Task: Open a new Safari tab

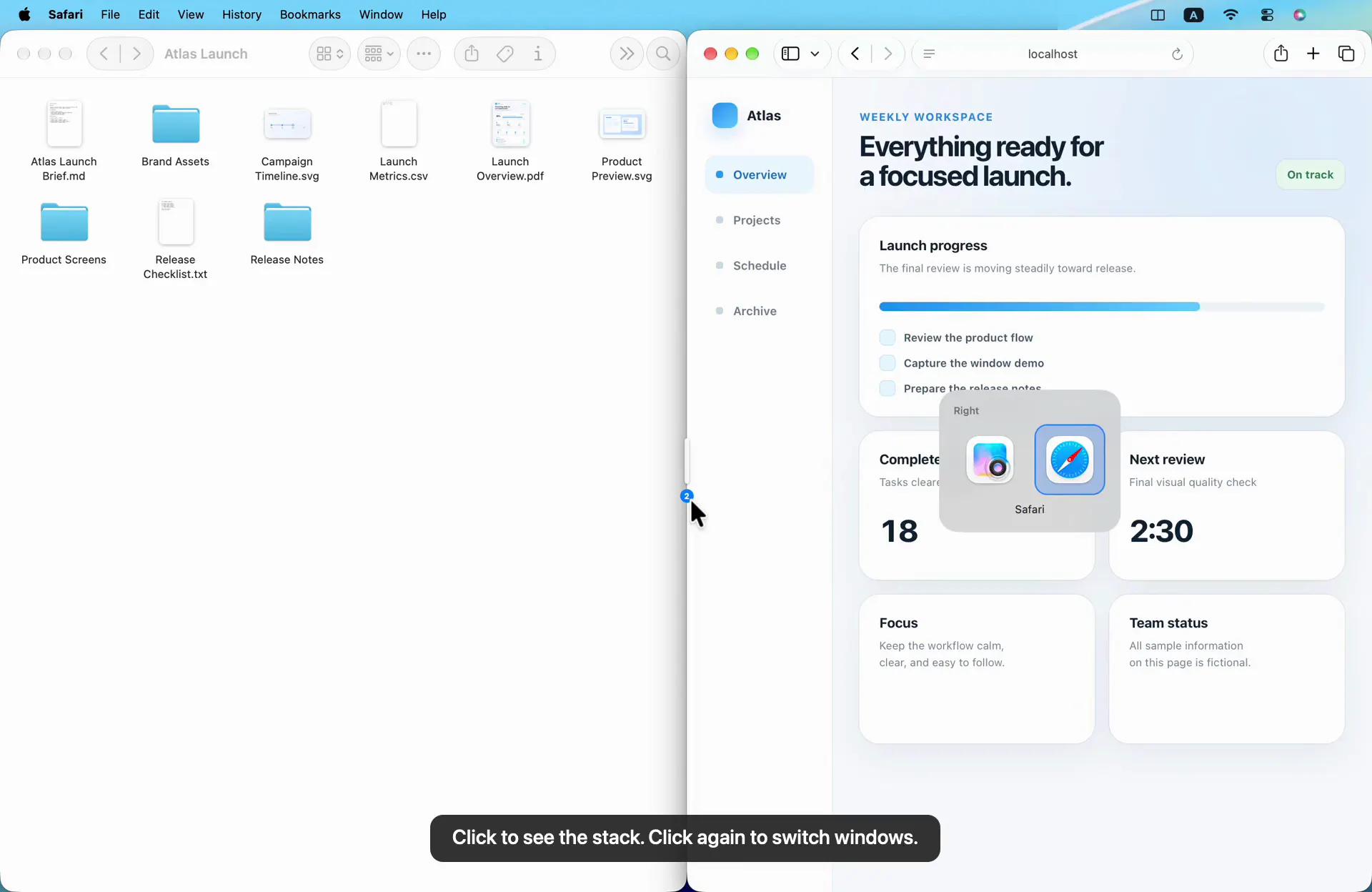Action: click(x=1313, y=54)
